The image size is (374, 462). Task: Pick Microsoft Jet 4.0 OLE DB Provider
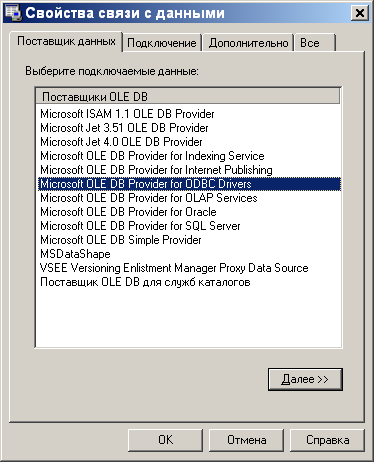[x=121, y=142]
